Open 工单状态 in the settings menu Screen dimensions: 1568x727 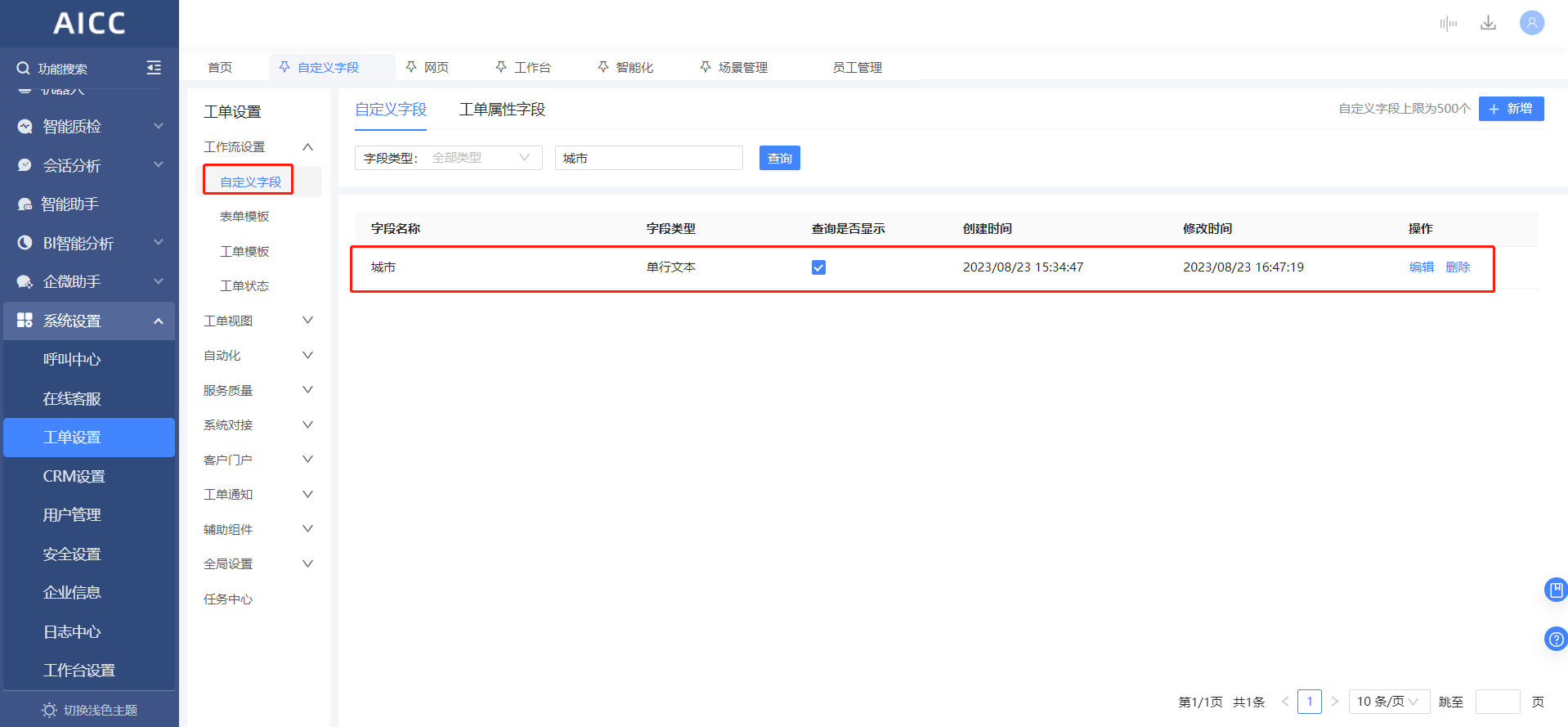[x=244, y=285]
